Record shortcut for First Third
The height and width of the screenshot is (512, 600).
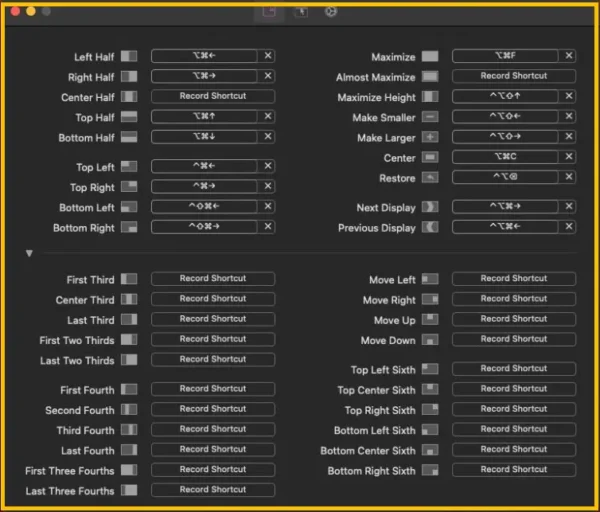(x=213, y=279)
